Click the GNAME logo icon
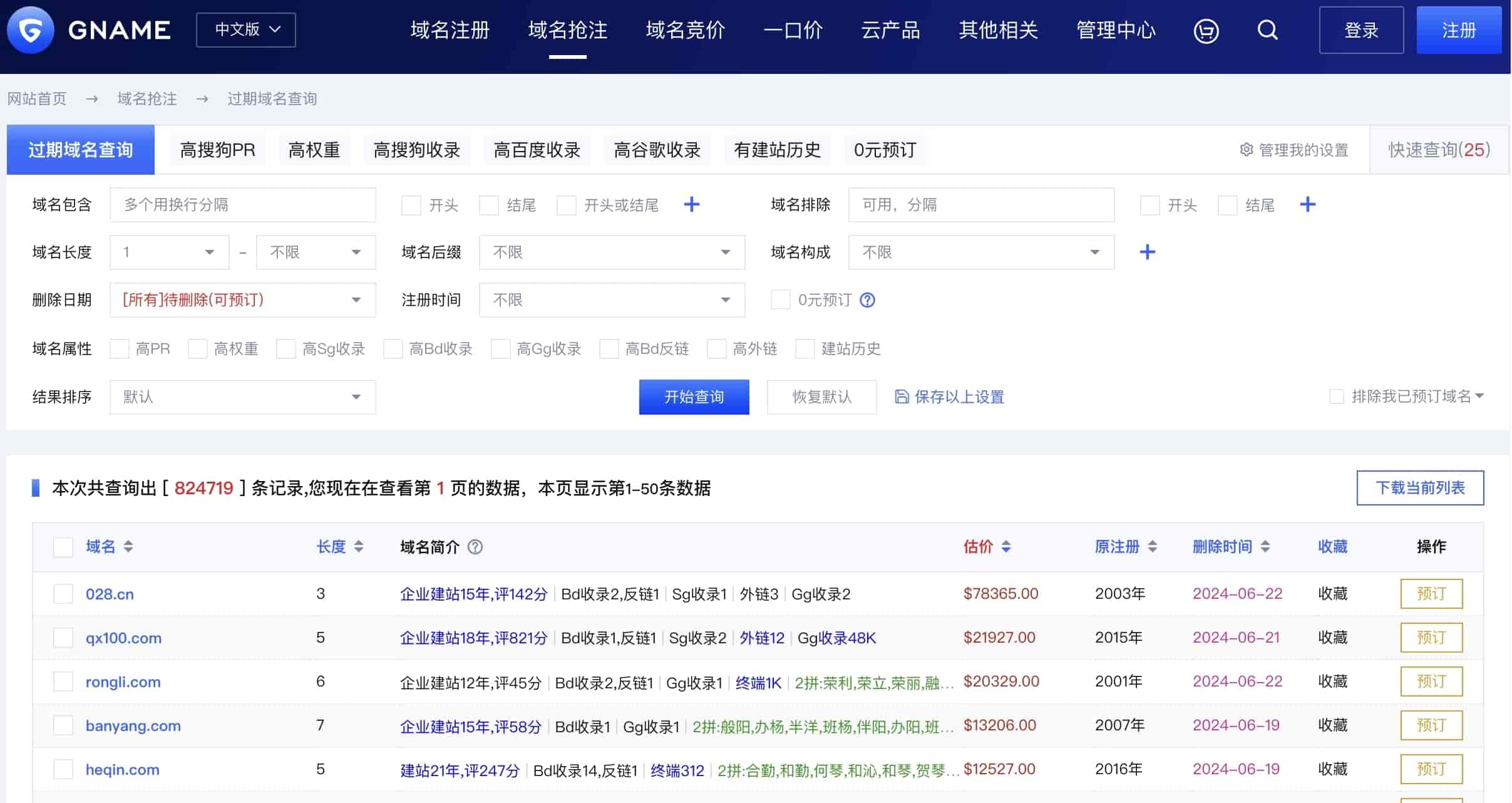This screenshot has height=803, width=1512. [30, 30]
